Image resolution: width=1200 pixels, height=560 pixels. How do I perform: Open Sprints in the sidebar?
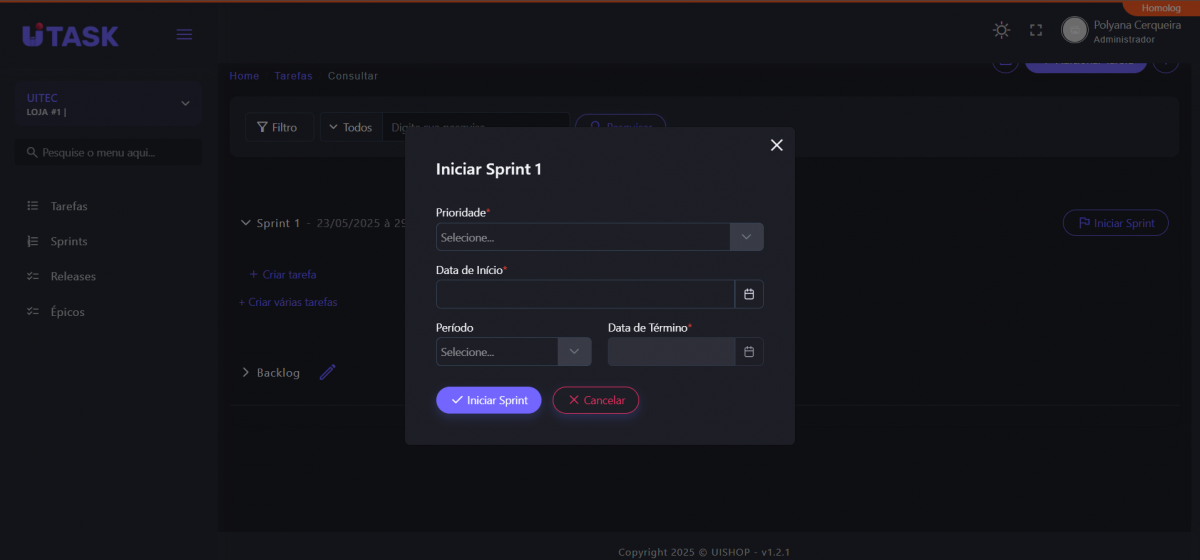click(x=69, y=241)
